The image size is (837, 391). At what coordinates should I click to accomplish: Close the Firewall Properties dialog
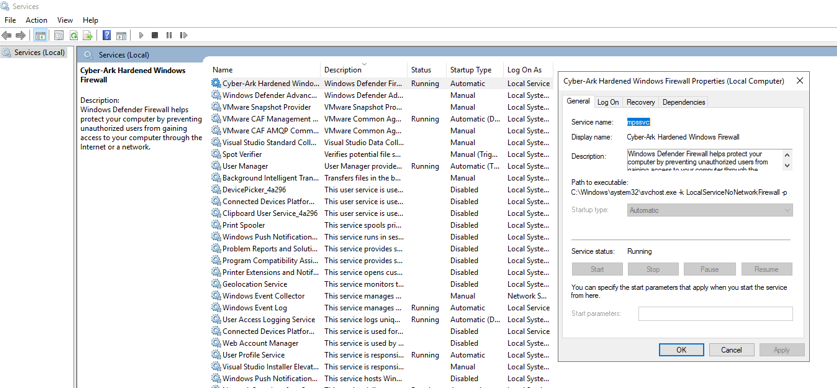pyautogui.click(x=799, y=81)
